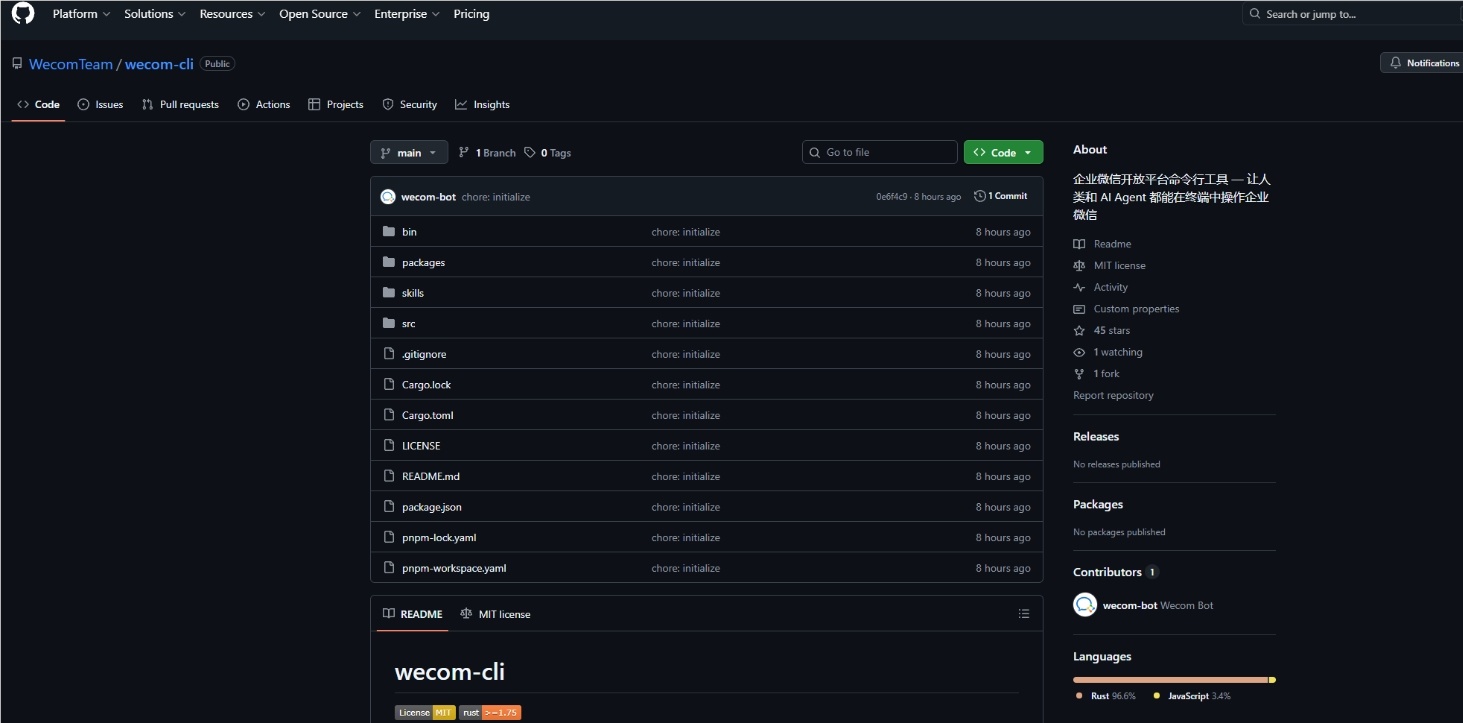Open the Cargo.toml file
Screen dimensions: 1463x723
coord(427,414)
